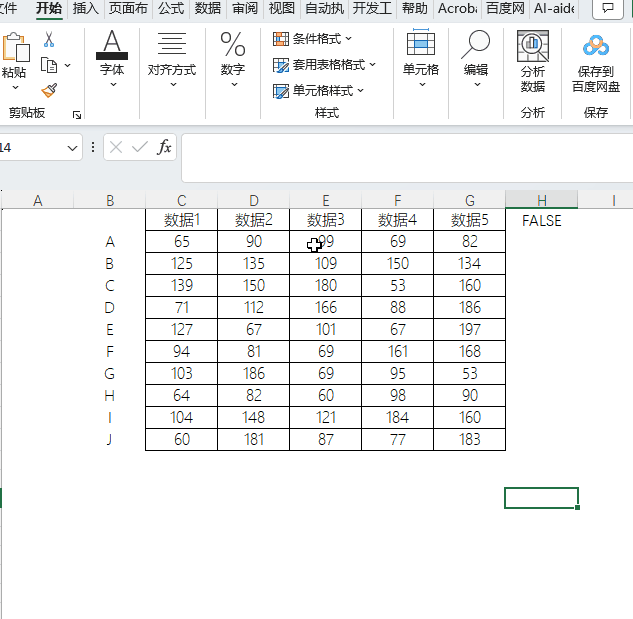Select cell with value 125
Screen dimensions: 633x619
point(182,264)
